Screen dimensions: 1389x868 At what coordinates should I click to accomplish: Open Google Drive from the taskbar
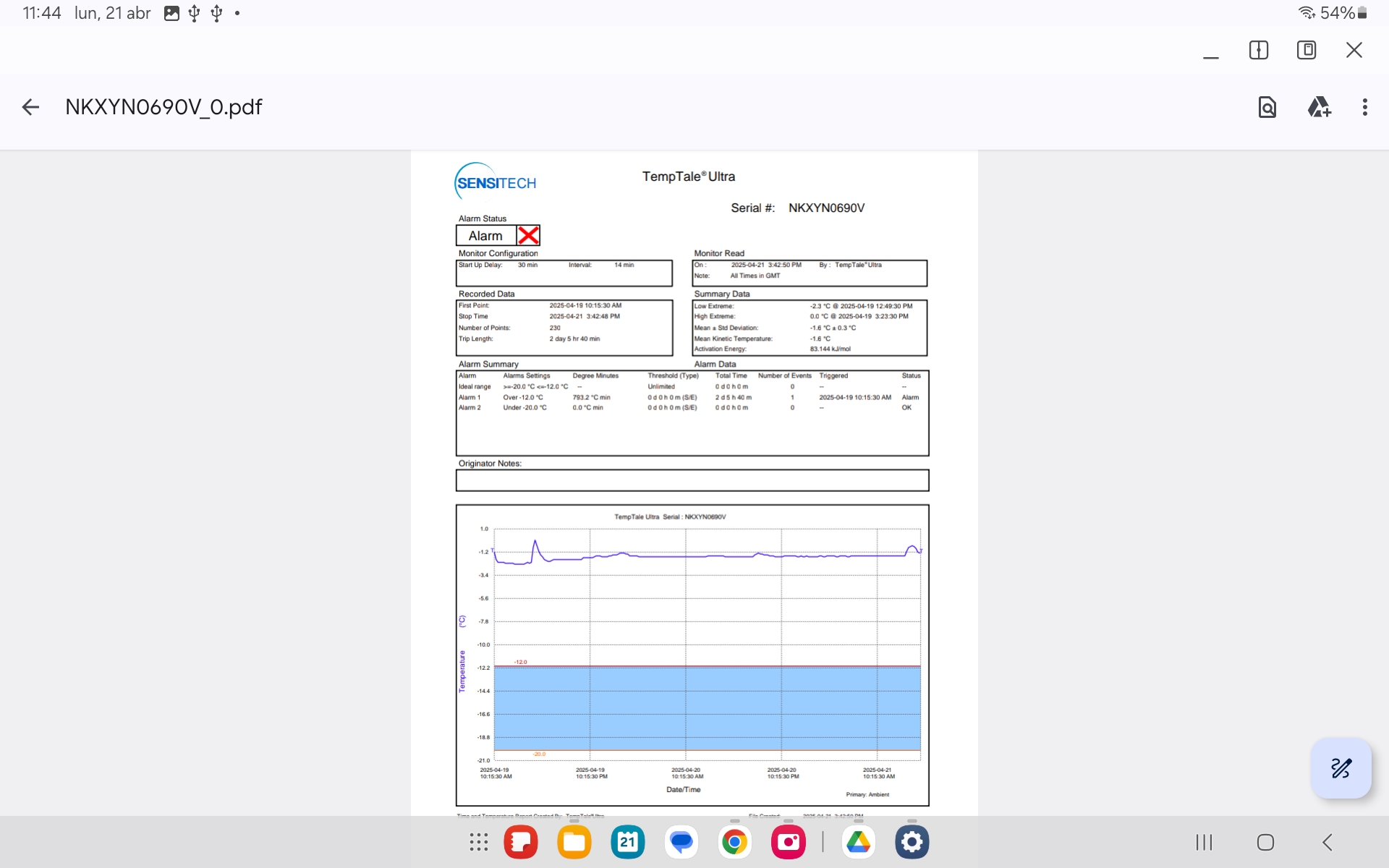pyautogui.click(x=859, y=842)
